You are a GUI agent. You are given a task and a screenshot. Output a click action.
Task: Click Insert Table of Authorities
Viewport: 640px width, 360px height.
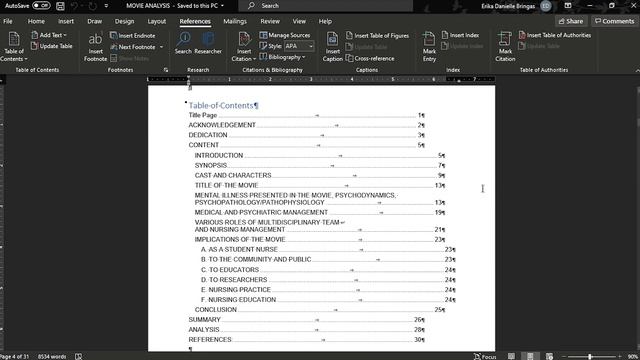pyautogui.click(x=555, y=35)
